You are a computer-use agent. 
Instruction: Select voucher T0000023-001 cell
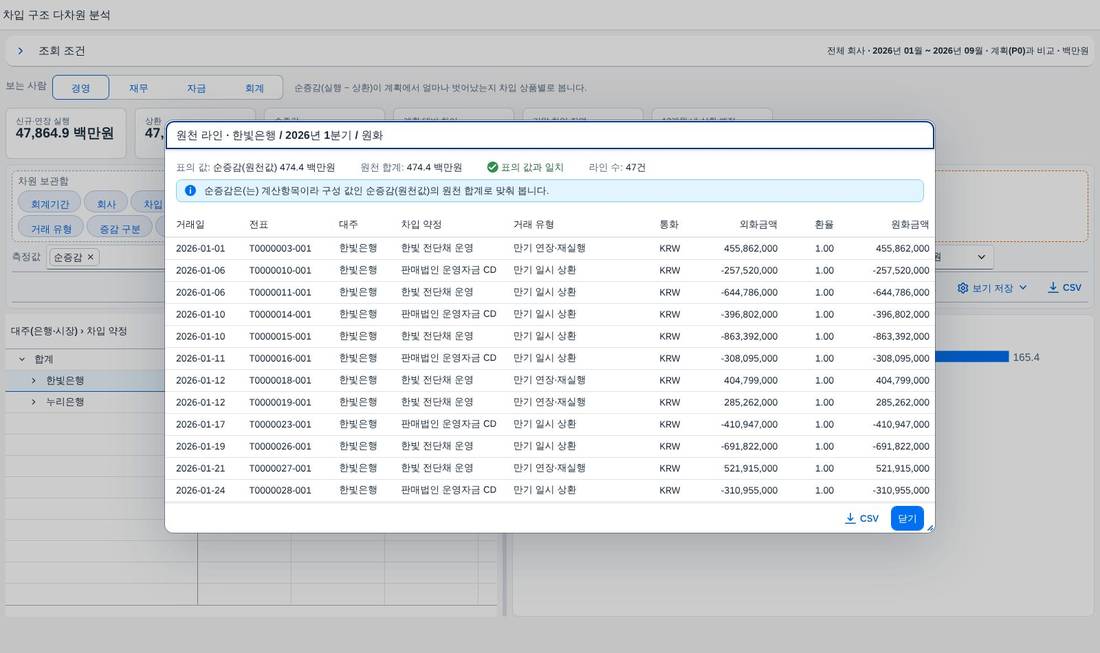pyautogui.click(x=280, y=424)
